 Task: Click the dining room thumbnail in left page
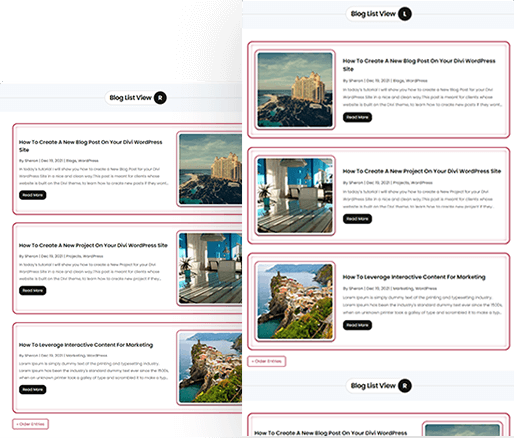click(210, 268)
